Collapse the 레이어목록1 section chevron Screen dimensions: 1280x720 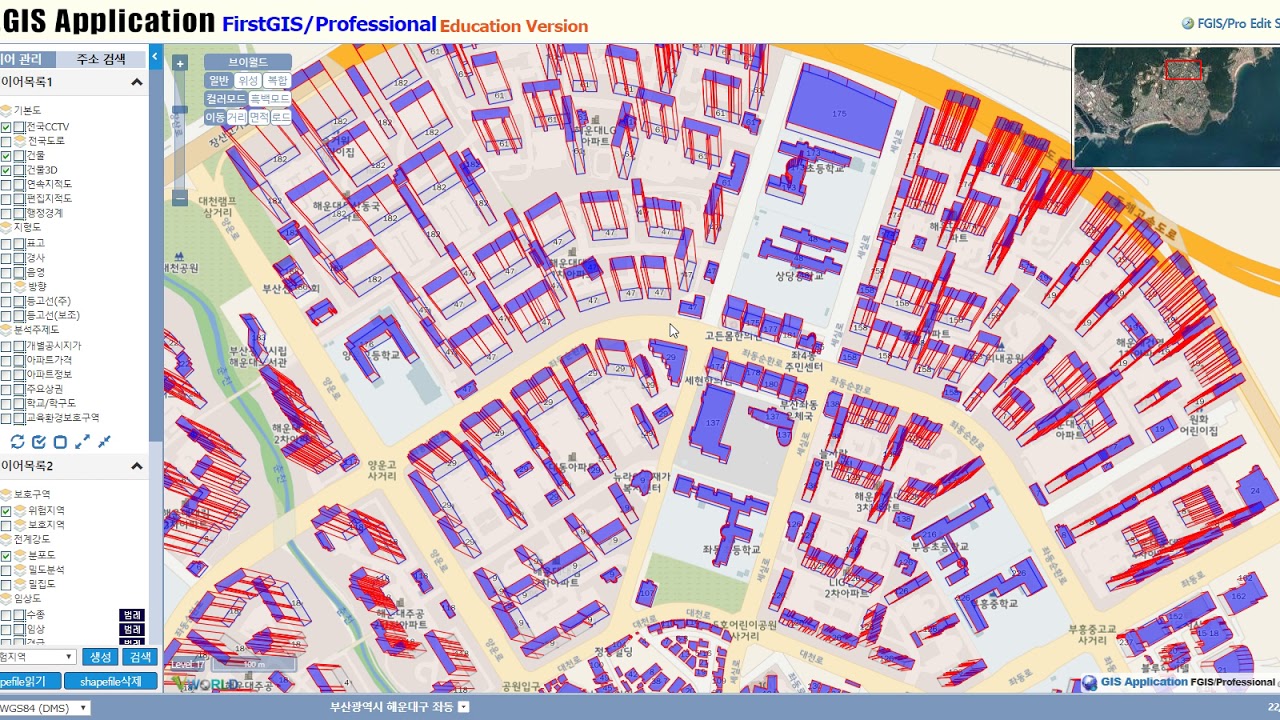click(137, 82)
